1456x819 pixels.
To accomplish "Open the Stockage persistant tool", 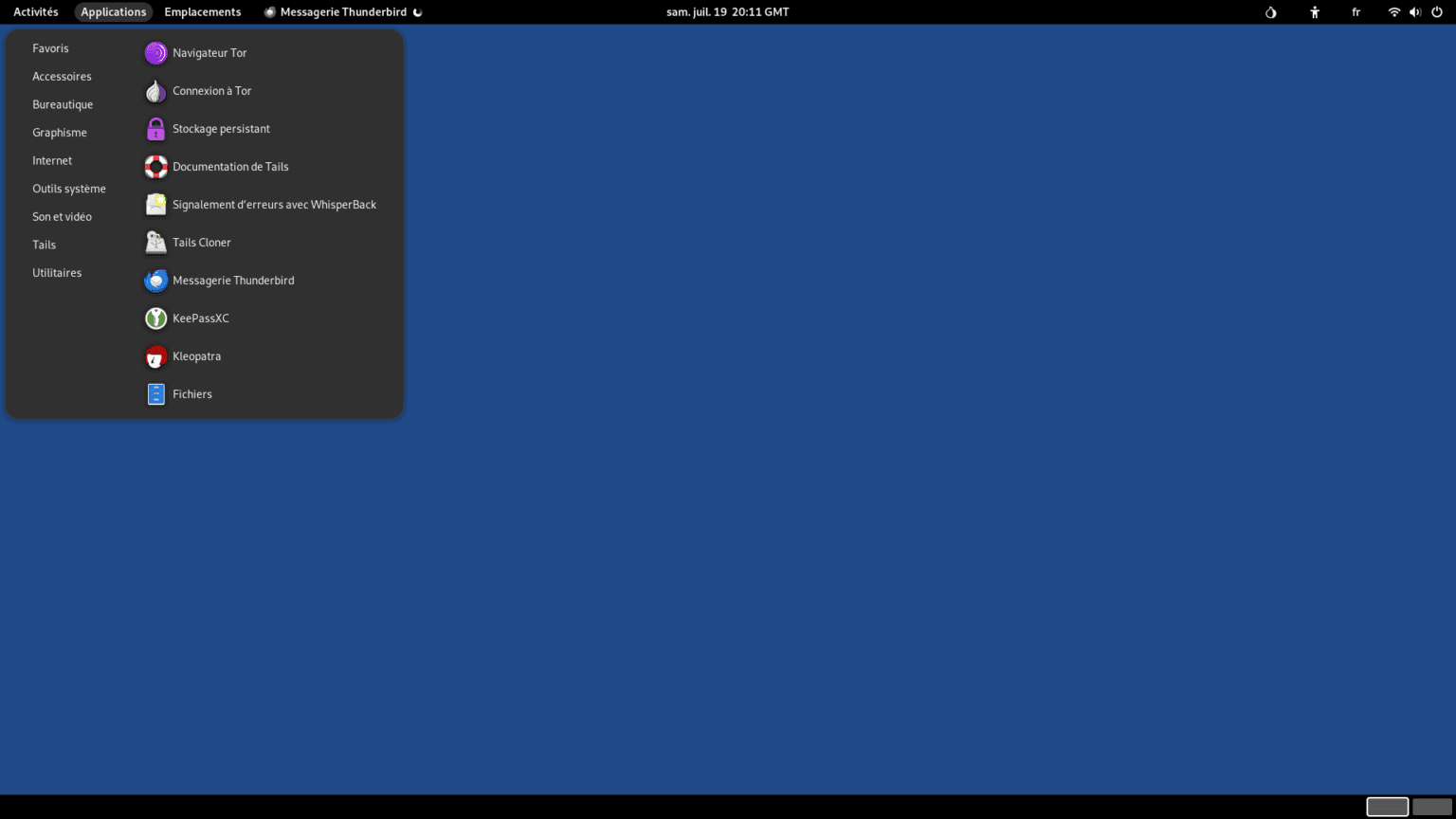I will (221, 129).
